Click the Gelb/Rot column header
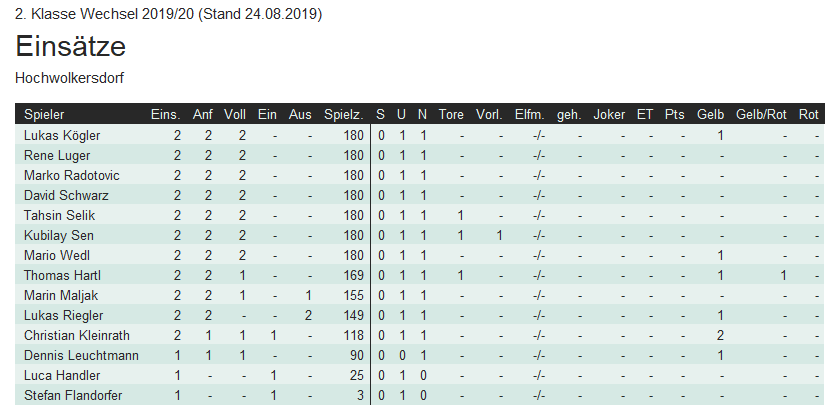The width and height of the screenshot is (839, 412). coord(761,115)
